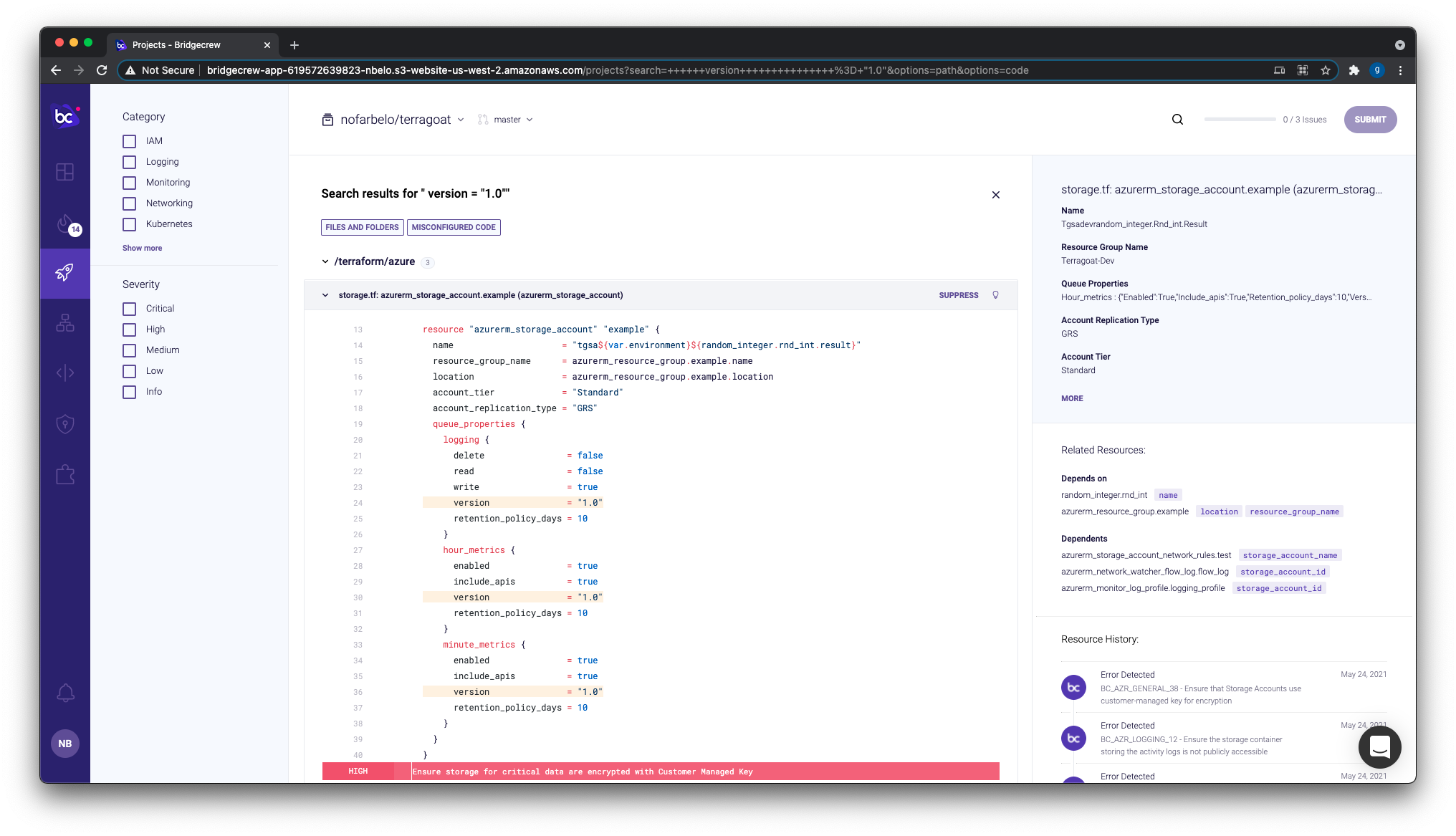Image resolution: width=1456 pixels, height=836 pixels.
Task: Click the Bridgecrew logo in sidebar
Action: [64, 116]
